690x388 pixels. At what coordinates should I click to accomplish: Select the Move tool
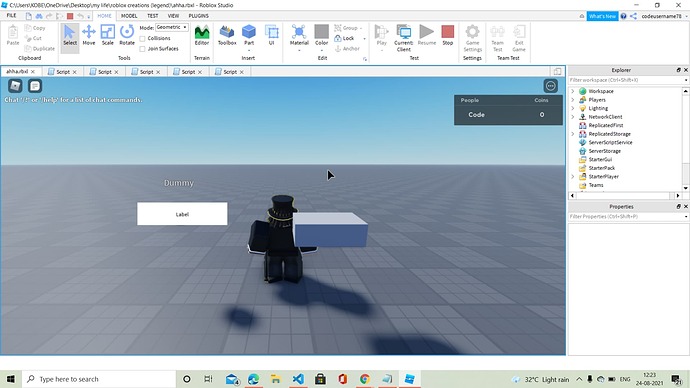coord(89,35)
